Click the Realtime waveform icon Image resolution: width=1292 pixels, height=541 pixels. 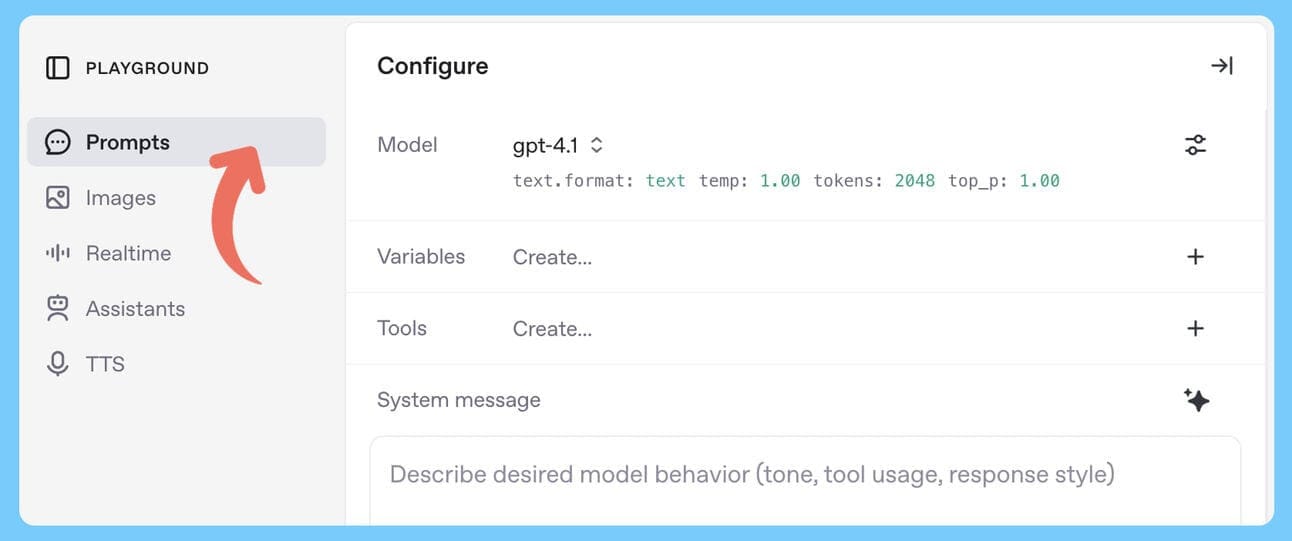[x=58, y=253]
